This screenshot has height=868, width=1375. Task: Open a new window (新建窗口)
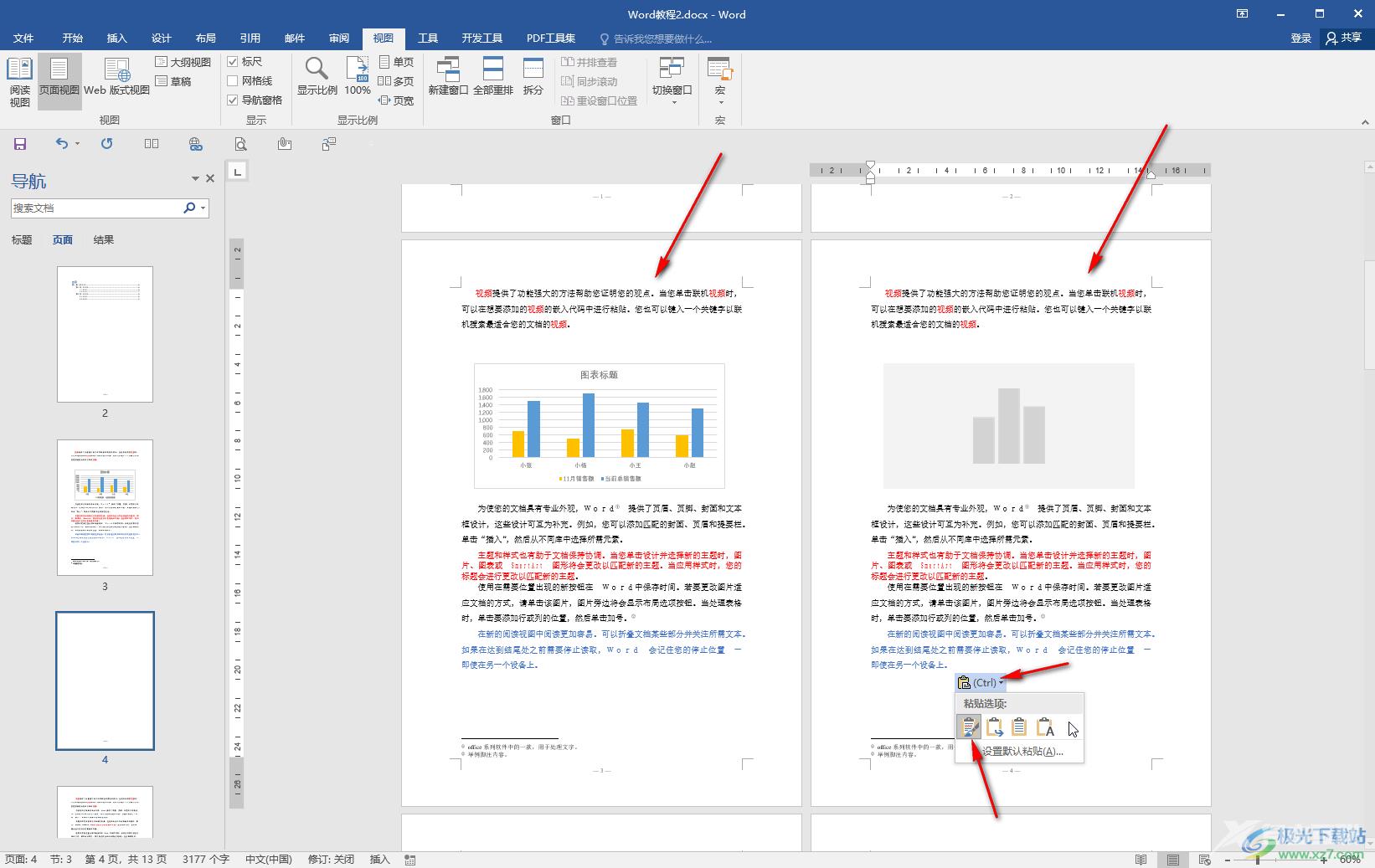pyautogui.click(x=448, y=77)
